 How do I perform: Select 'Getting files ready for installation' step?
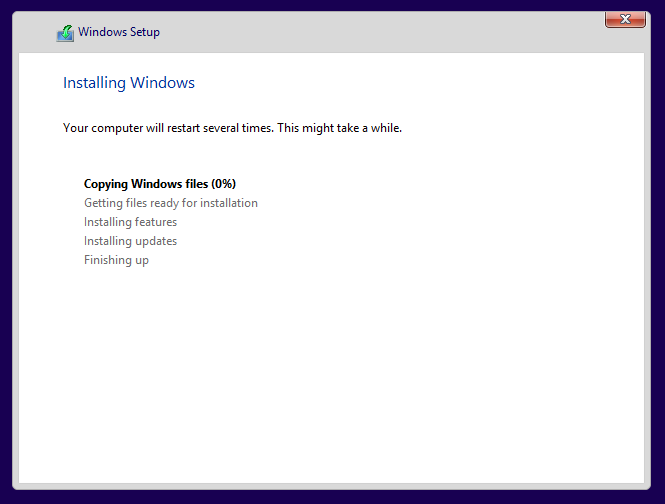tap(171, 203)
